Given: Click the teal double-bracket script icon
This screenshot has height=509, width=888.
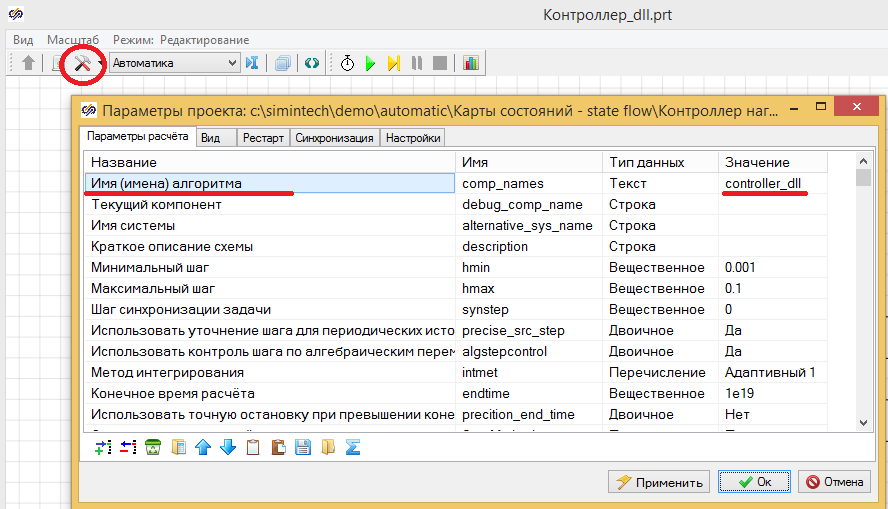Looking at the screenshot, I should click(311, 63).
